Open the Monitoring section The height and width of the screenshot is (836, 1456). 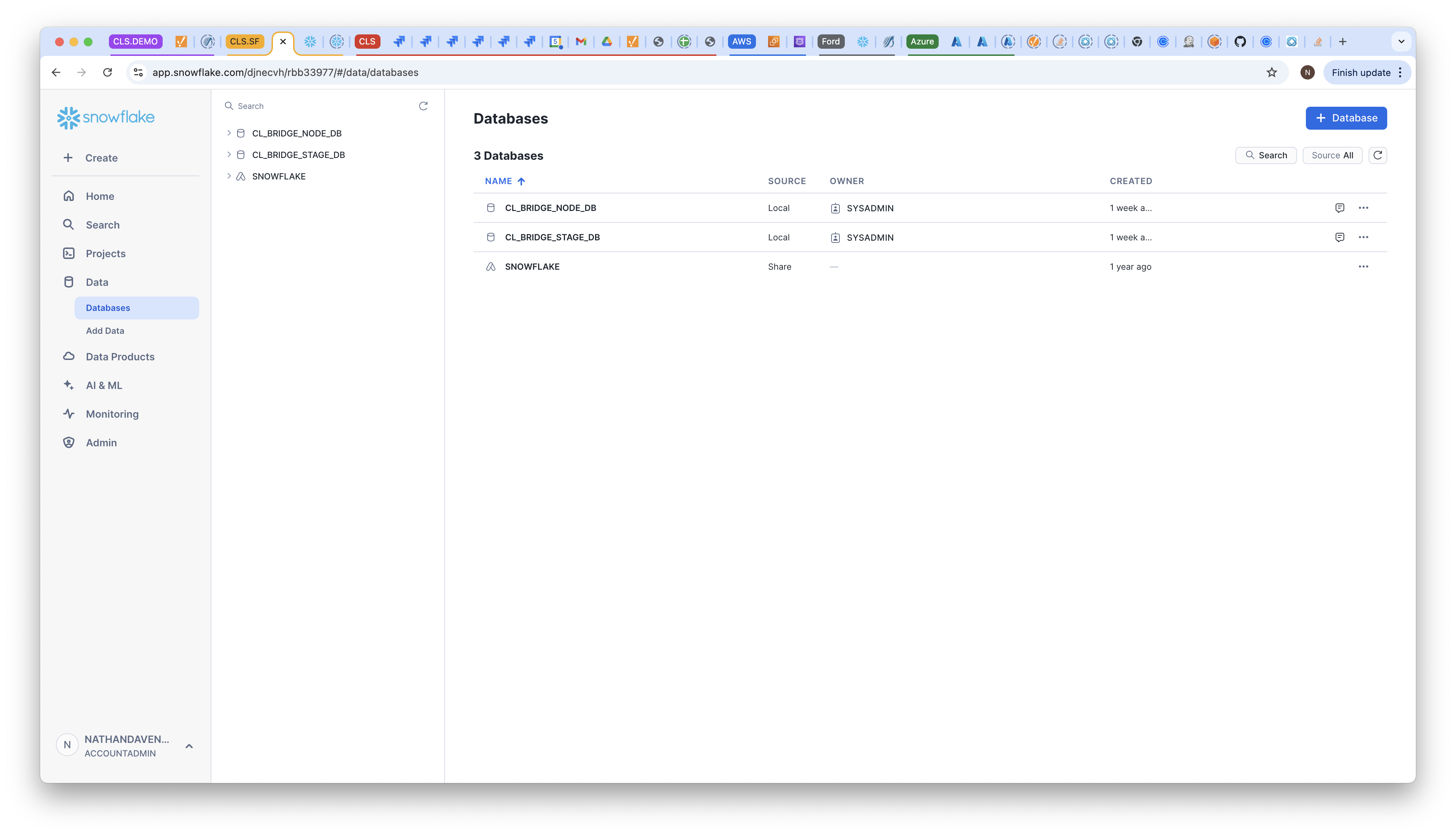pyautogui.click(x=112, y=414)
